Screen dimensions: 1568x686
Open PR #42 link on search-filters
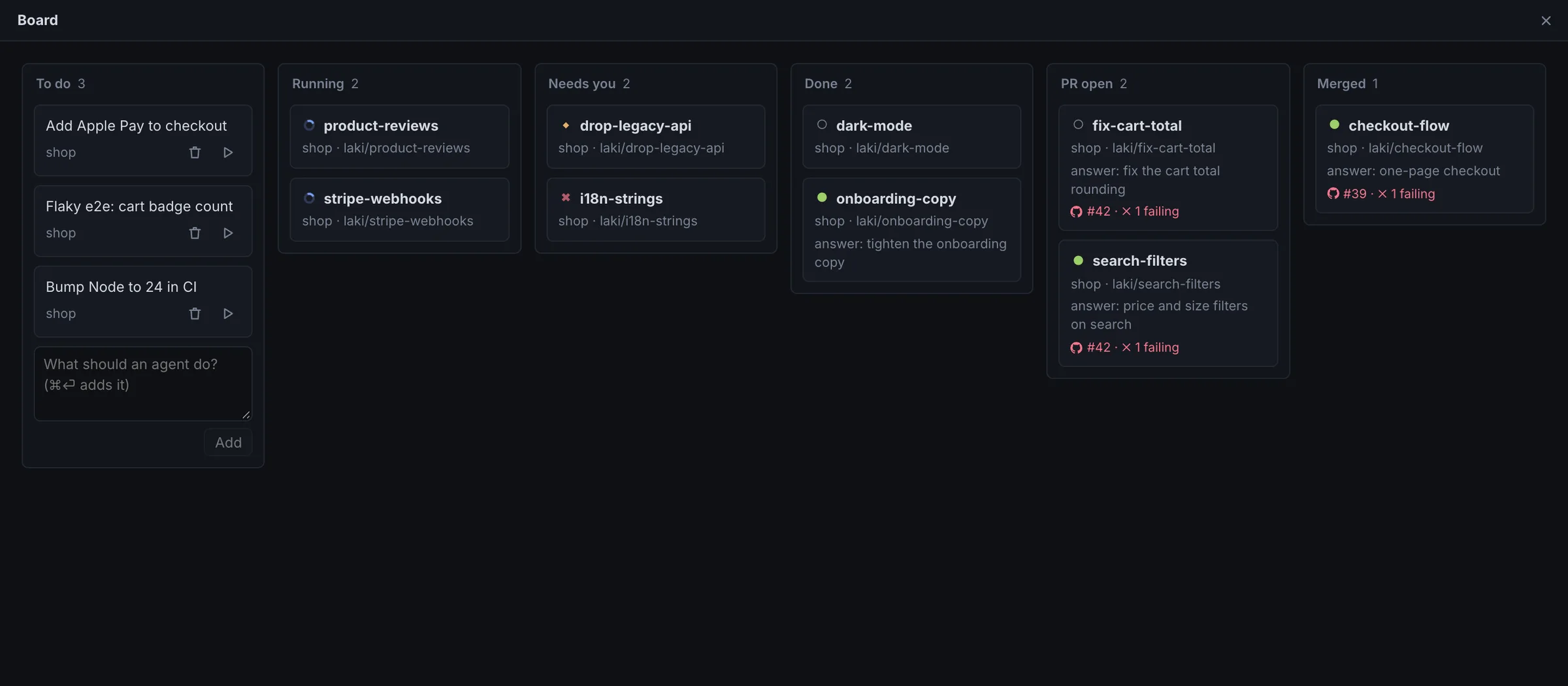pos(1098,347)
